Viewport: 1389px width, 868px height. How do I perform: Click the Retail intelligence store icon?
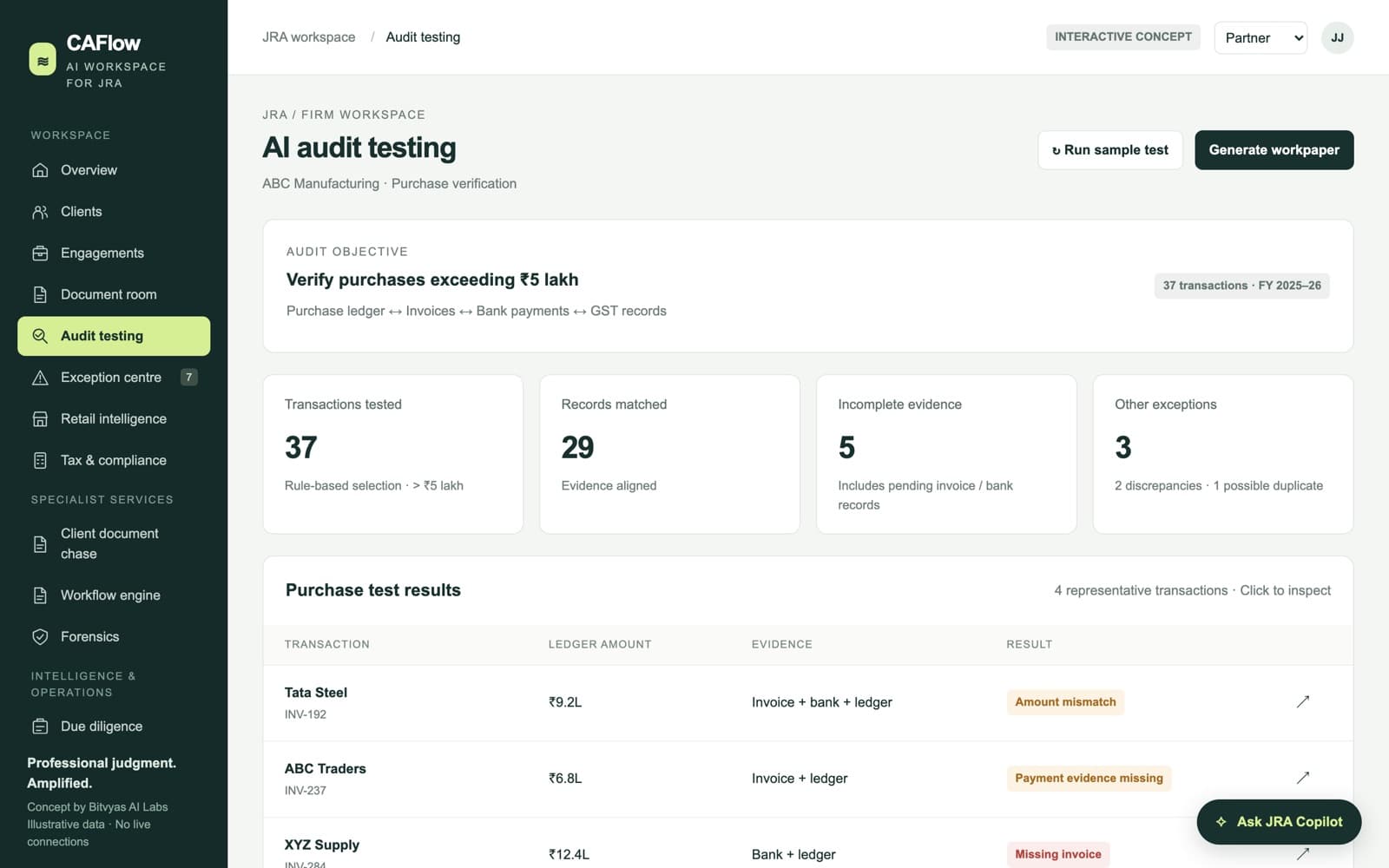coord(40,419)
